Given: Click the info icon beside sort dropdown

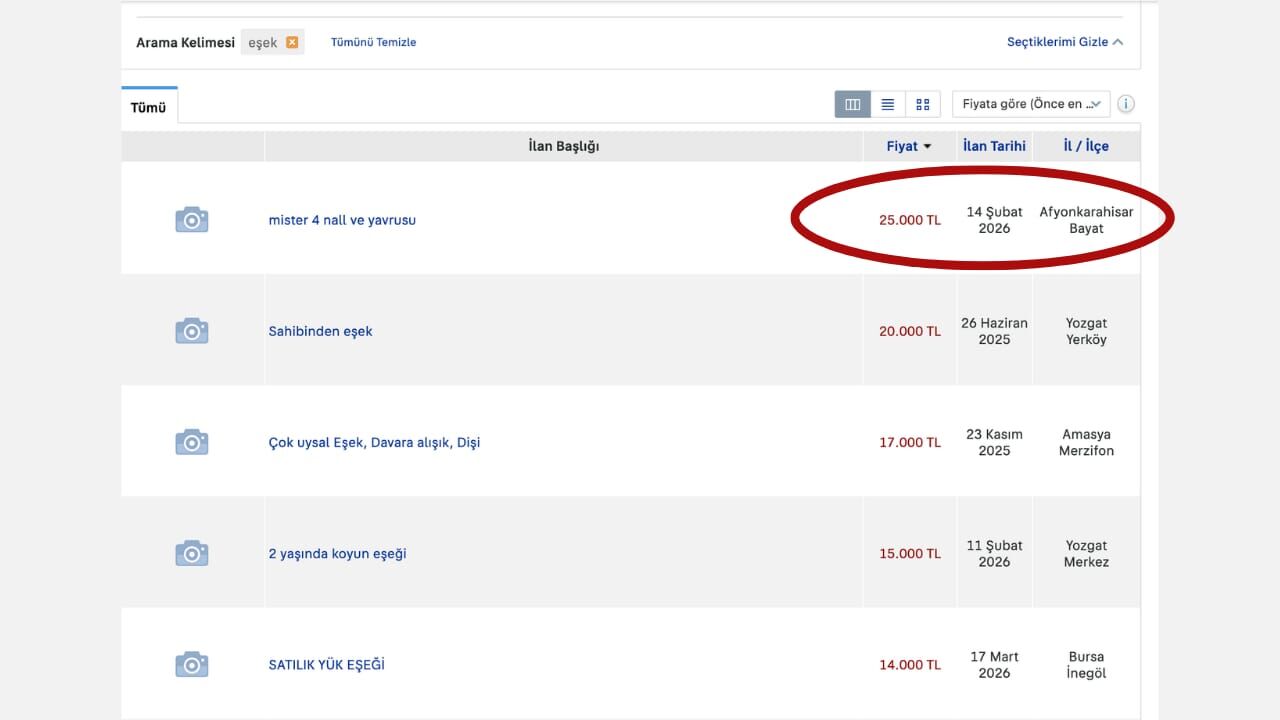Looking at the screenshot, I should 1126,104.
